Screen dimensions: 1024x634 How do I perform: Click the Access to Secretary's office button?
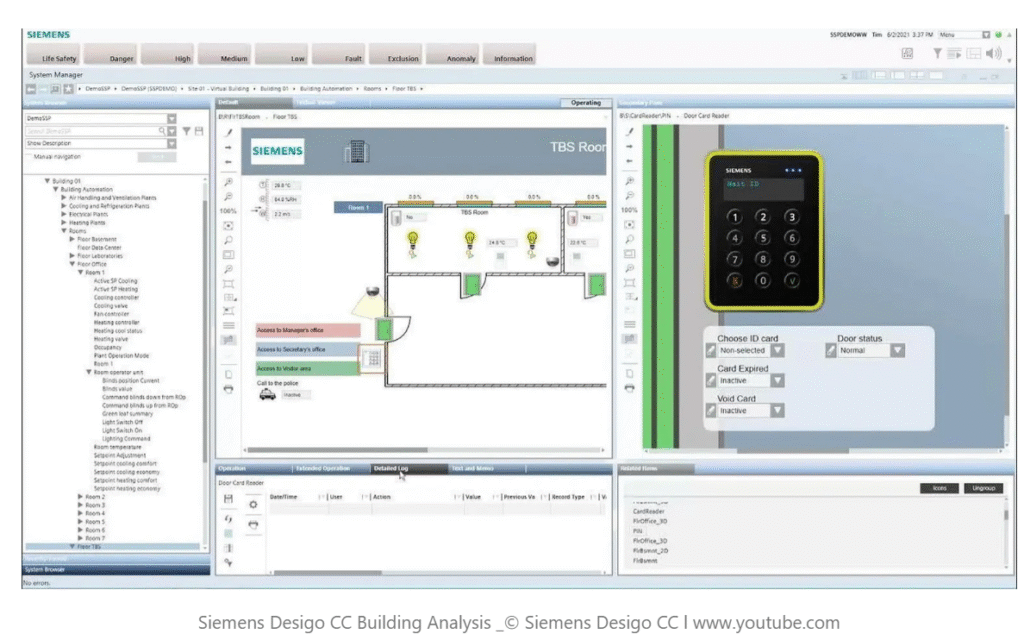[x=308, y=349]
